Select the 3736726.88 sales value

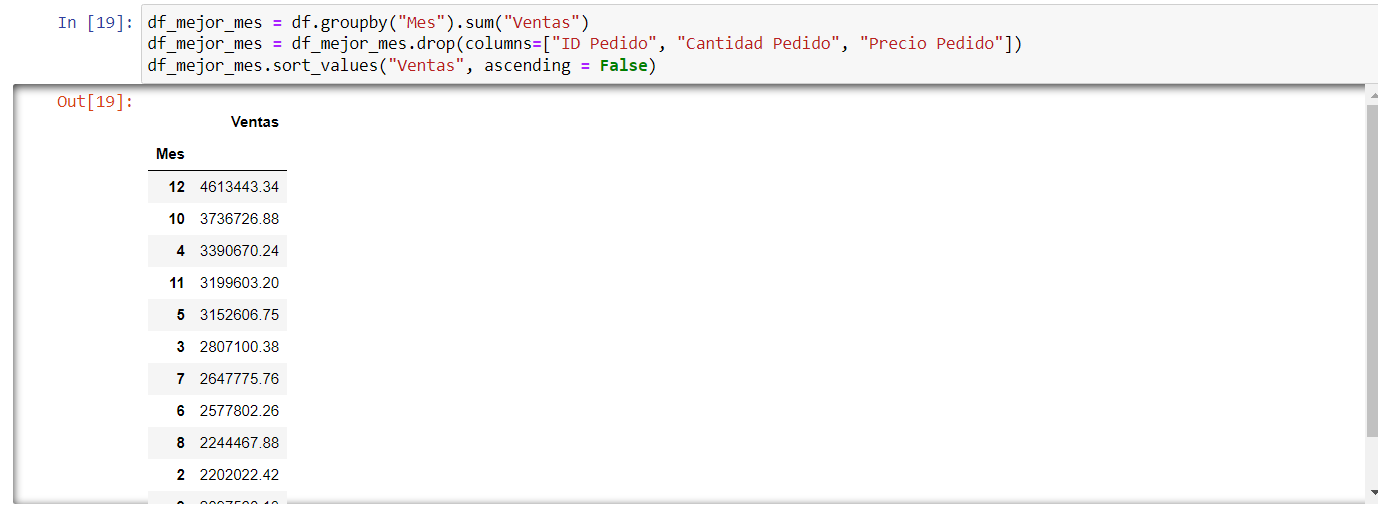(x=239, y=219)
